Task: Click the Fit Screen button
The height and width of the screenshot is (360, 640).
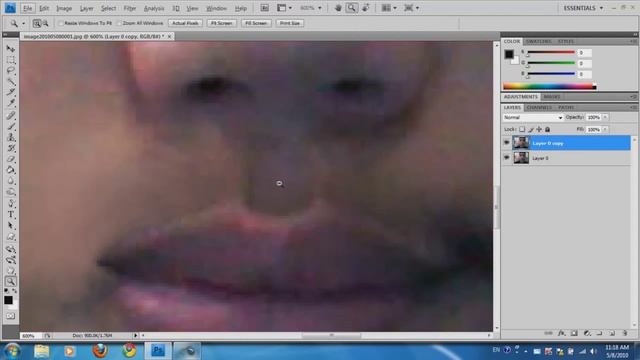Action: coord(221,23)
